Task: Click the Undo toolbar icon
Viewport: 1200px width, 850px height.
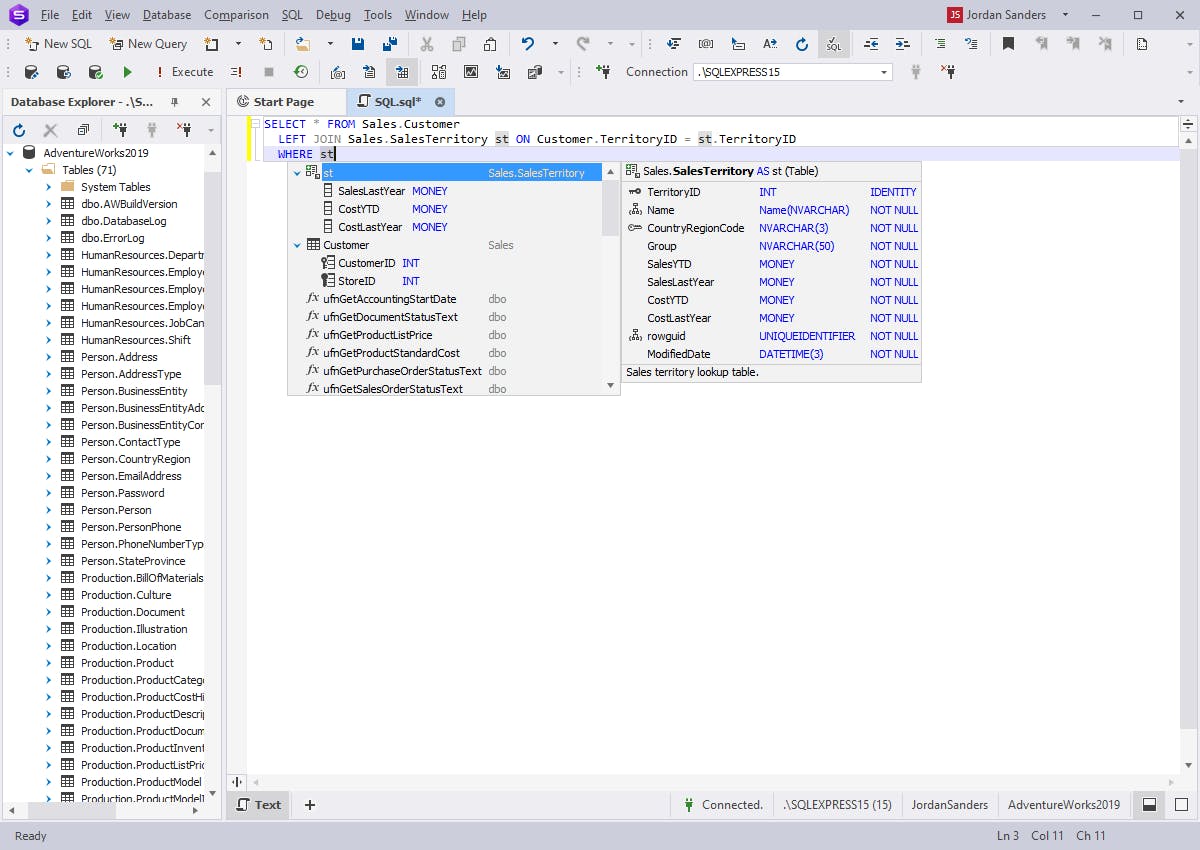Action: pos(529,44)
